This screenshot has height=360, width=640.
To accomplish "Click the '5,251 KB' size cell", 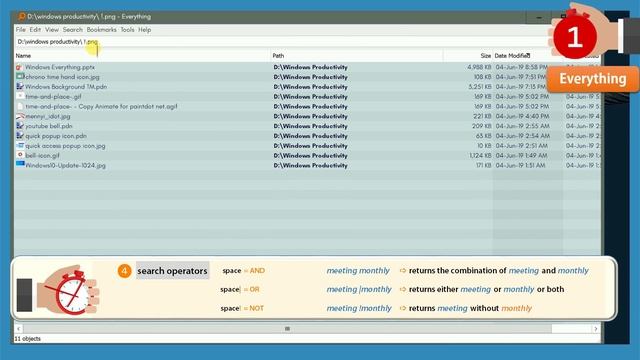I will 480,87.
